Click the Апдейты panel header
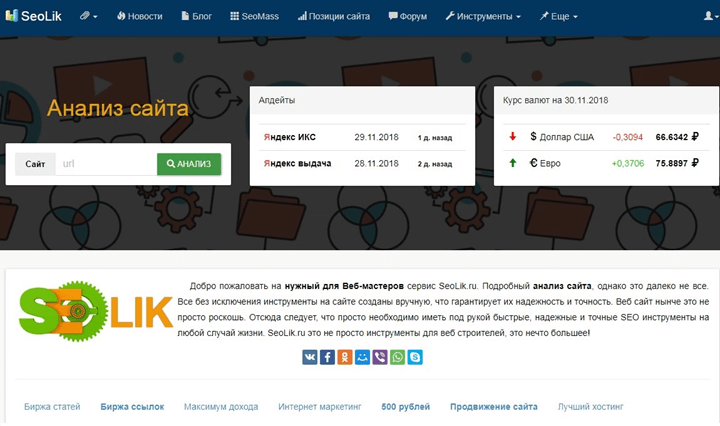Screen dimensions: 720x426 click(x=362, y=100)
